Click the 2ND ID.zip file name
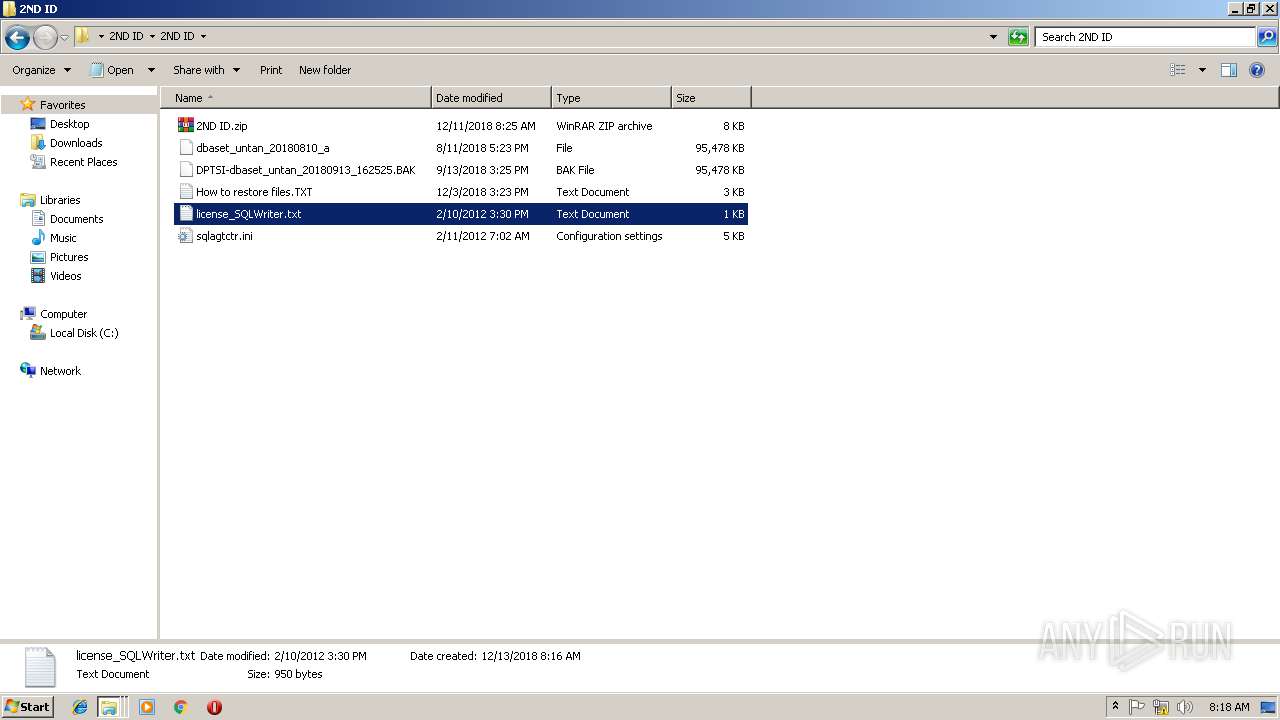The width and height of the screenshot is (1280, 720). coord(221,126)
